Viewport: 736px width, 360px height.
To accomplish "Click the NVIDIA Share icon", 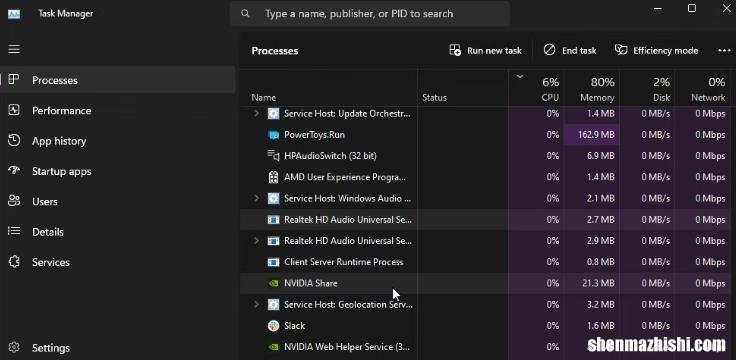I will point(273,283).
